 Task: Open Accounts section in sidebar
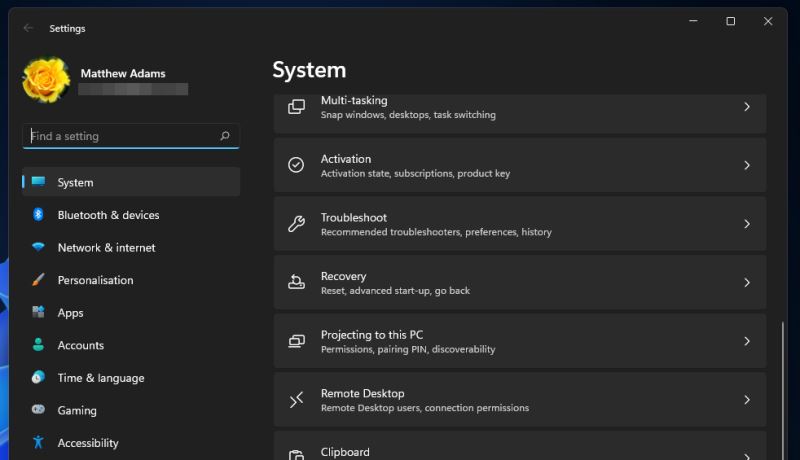point(80,345)
